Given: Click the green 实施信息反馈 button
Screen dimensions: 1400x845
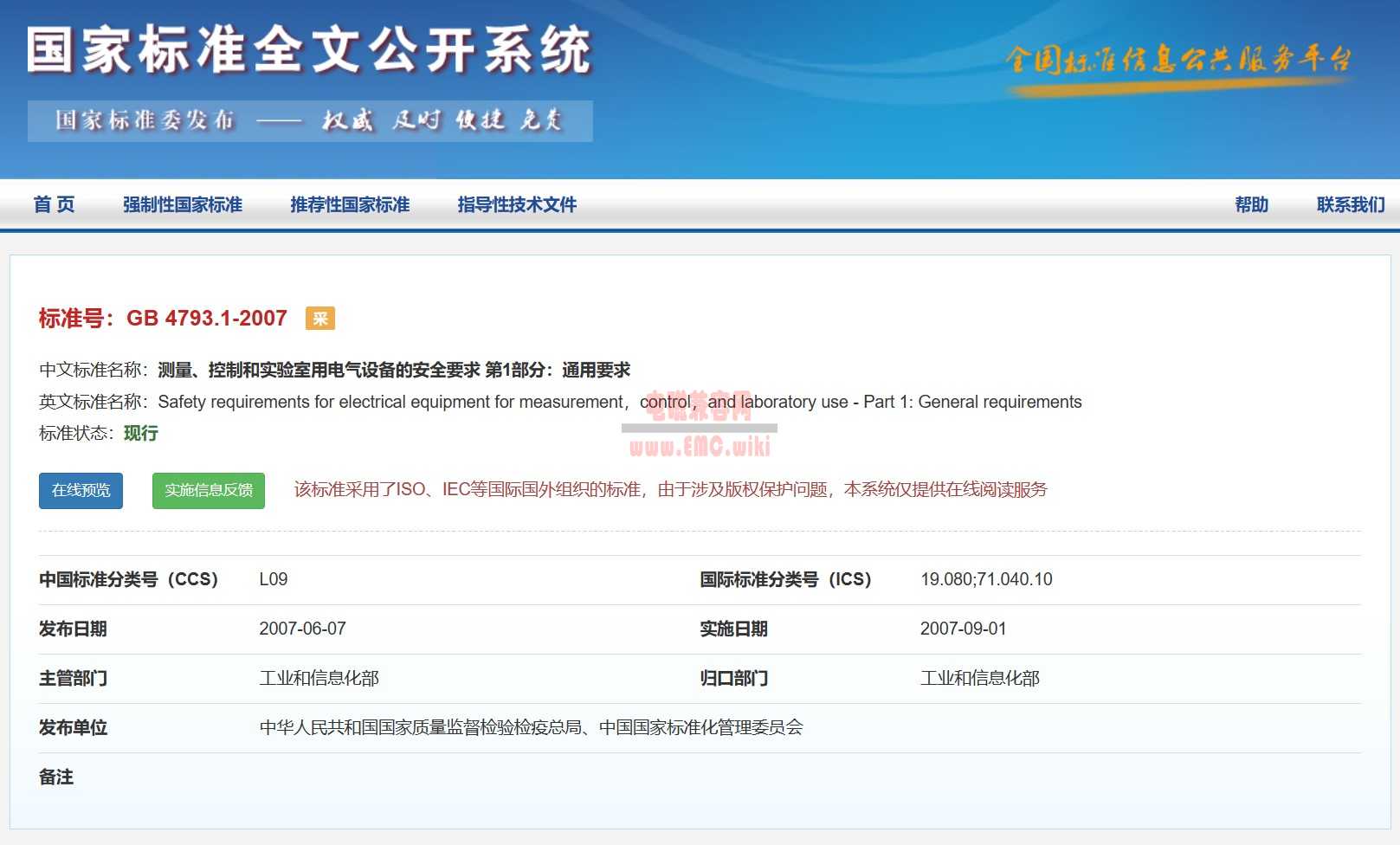Looking at the screenshot, I should [x=209, y=491].
